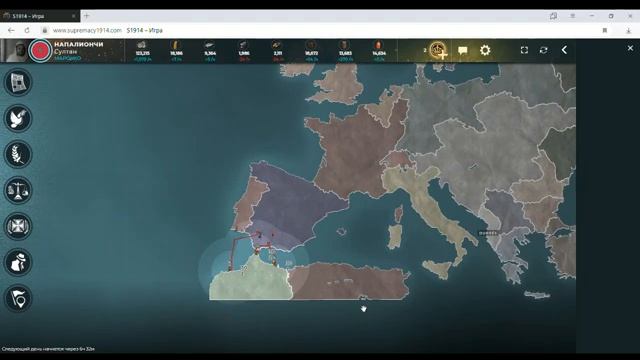Open the browser hamburger menu

(573, 16)
